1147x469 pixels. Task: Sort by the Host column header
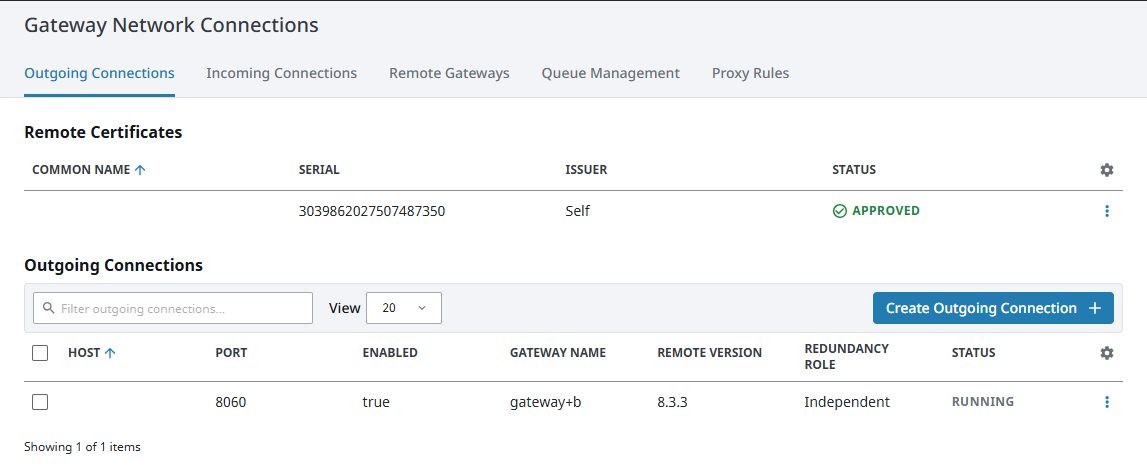pos(83,353)
